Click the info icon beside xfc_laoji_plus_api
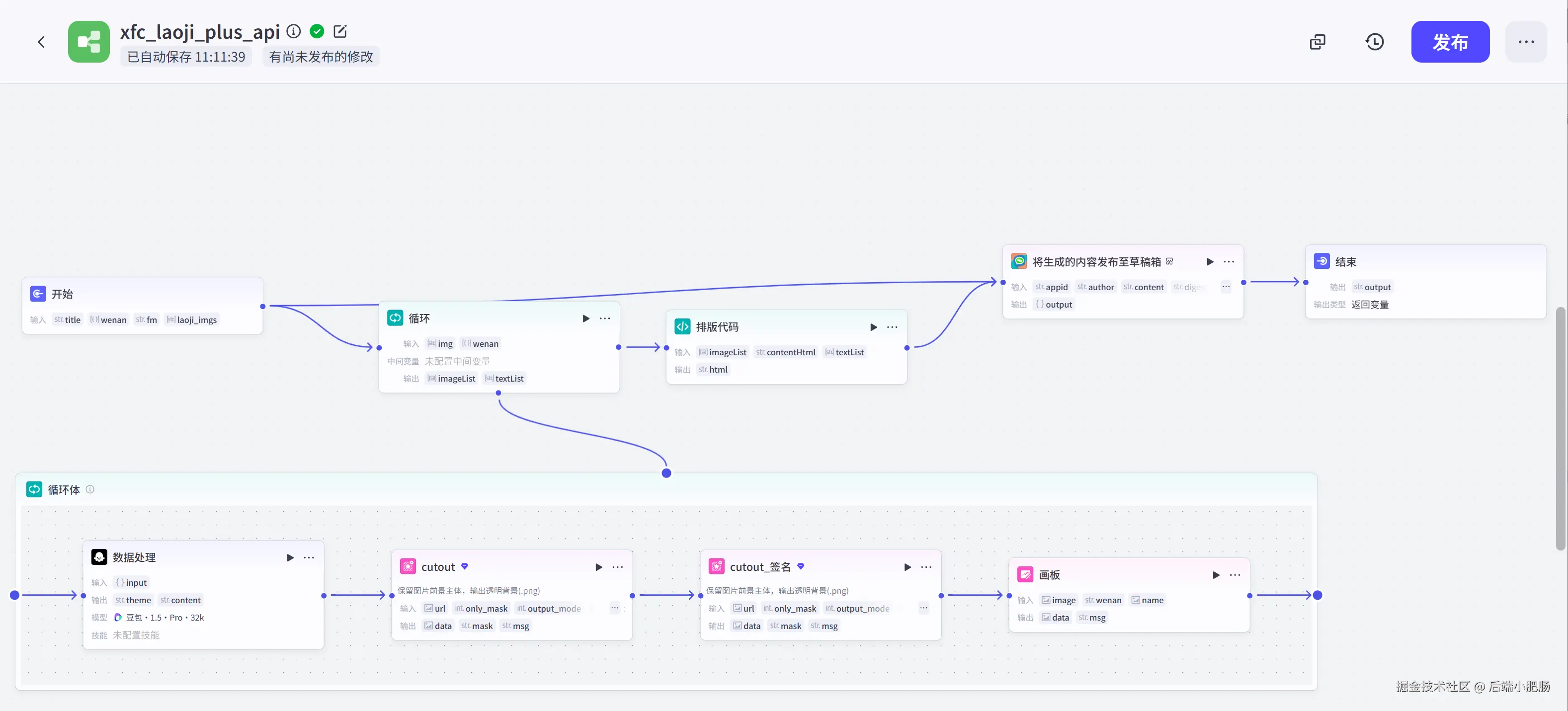This screenshot has height=711, width=1568. [293, 31]
